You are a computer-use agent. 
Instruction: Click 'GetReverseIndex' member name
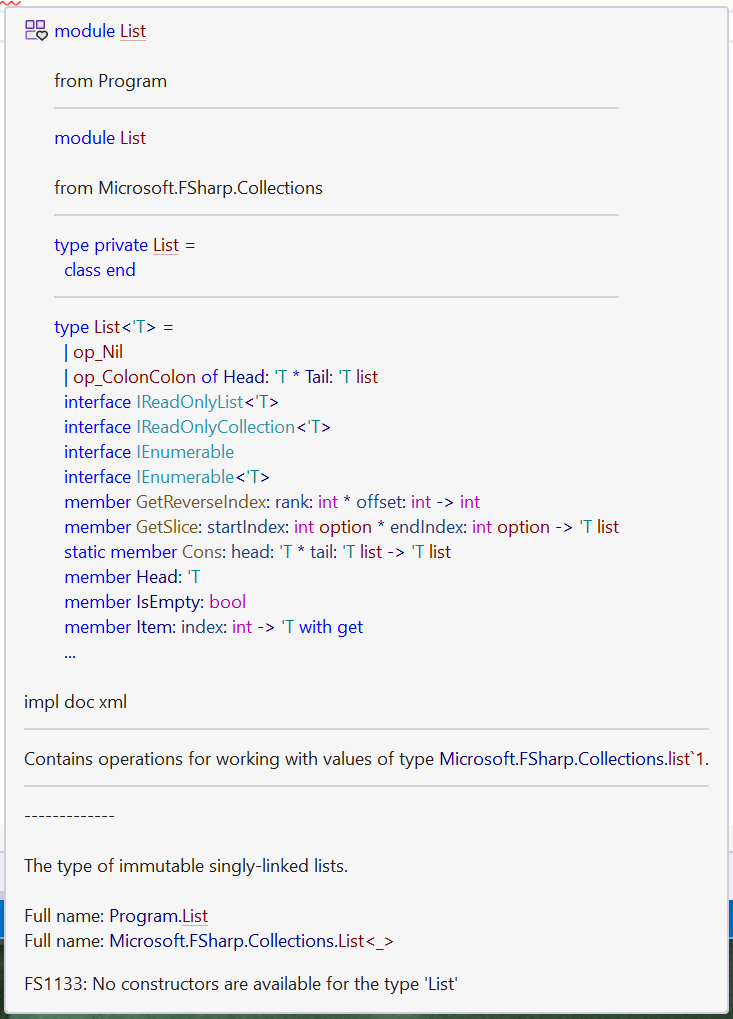coord(201,502)
